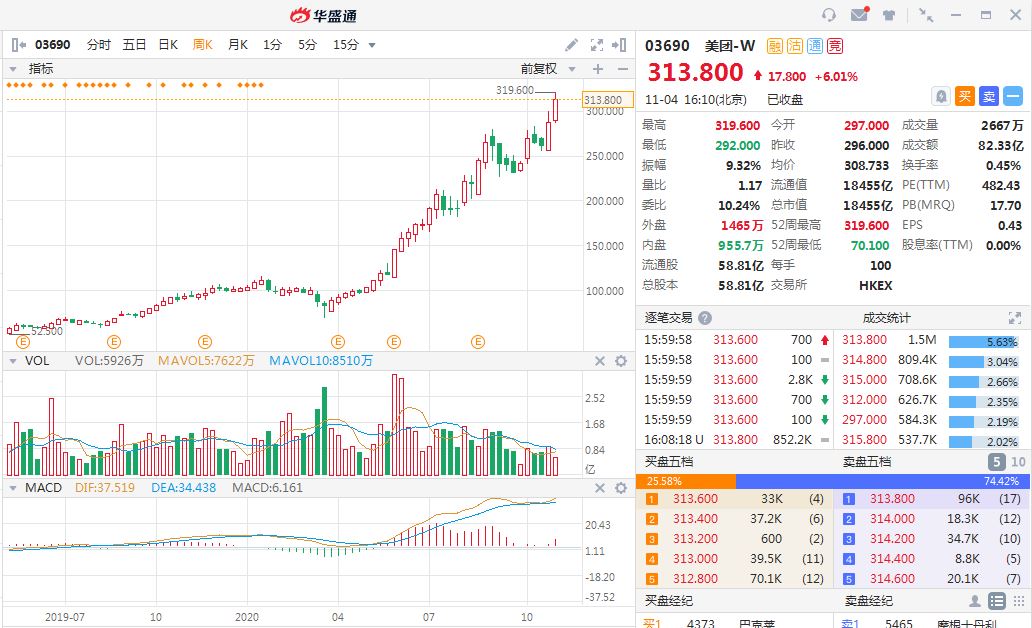Show 5-level order book
The height and width of the screenshot is (628, 1032).
(x=996, y=461)
